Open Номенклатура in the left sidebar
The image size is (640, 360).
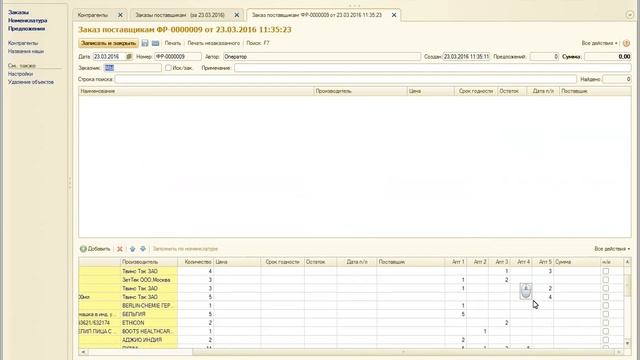click(x=28, y=20)
